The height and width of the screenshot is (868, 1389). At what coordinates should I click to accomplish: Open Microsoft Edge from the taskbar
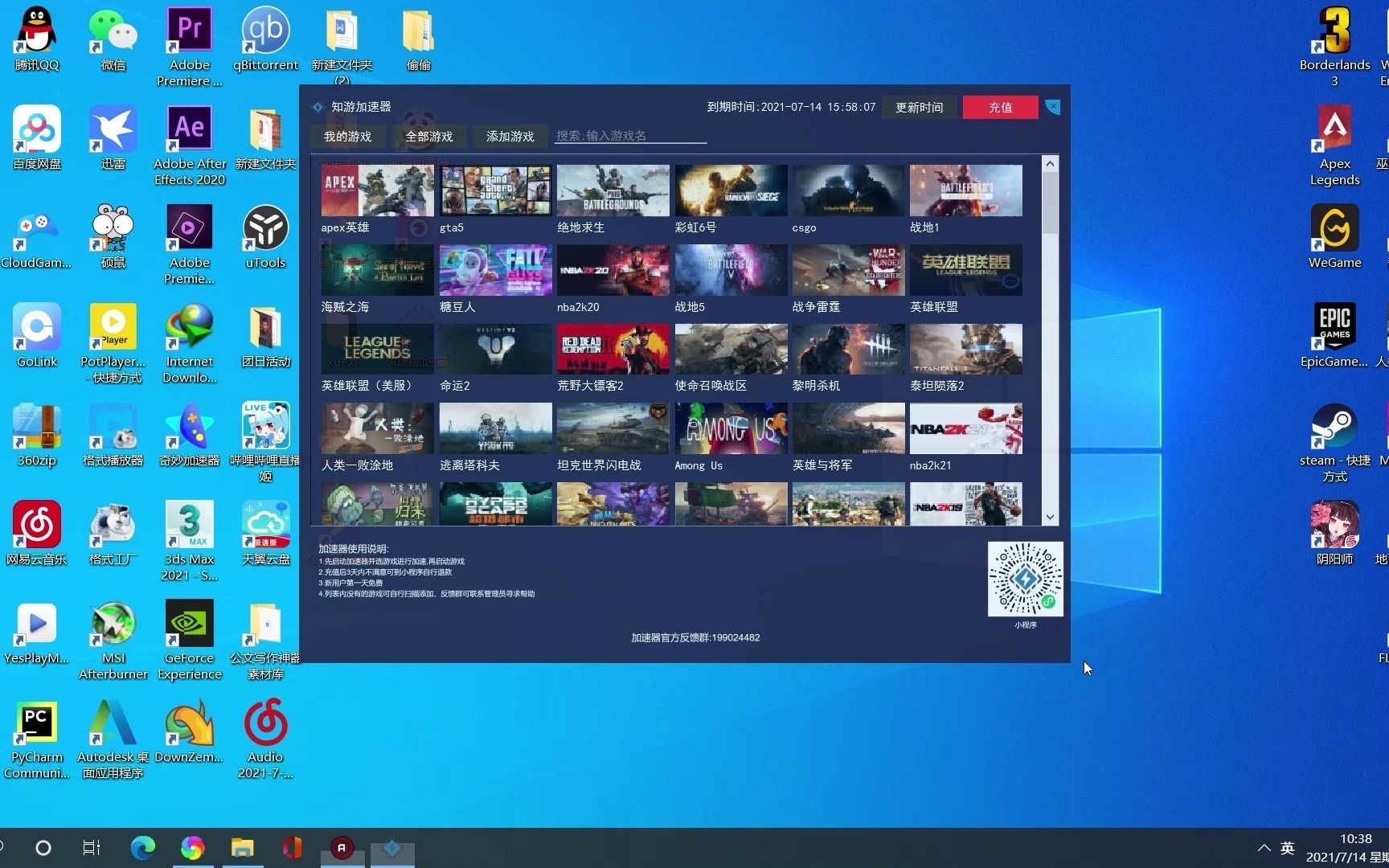click(x=143, y=848)
